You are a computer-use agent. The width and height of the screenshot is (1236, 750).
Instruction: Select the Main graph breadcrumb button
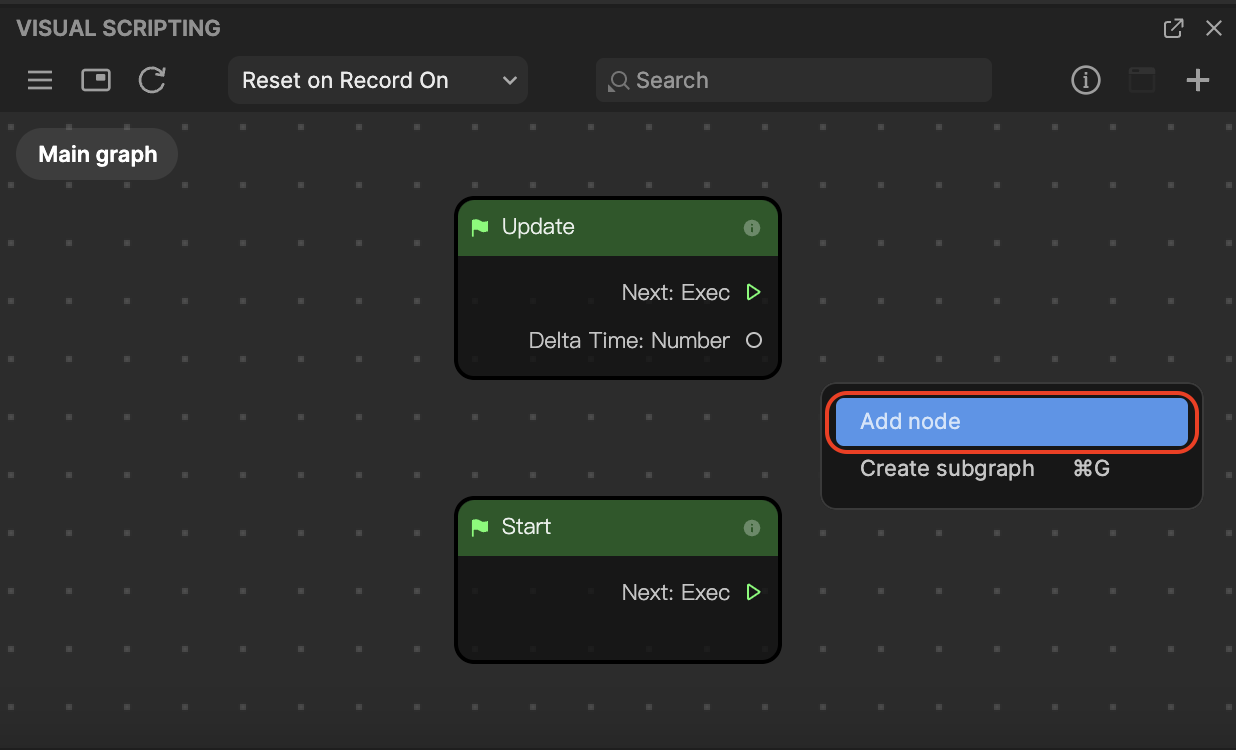[97, 155]
